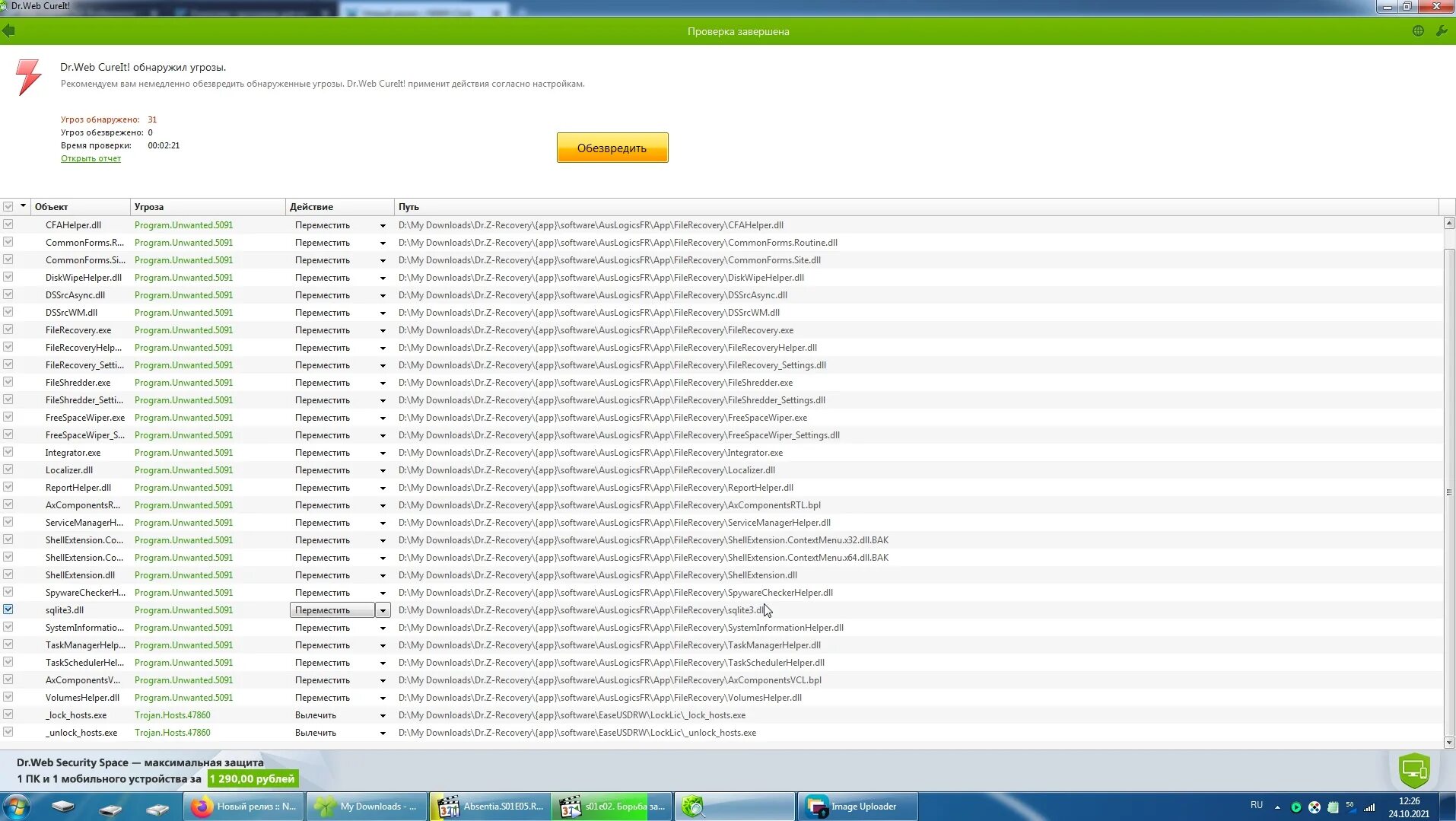This screenshot has height=821, width=1456.
Task: Click the Dr.Web shield monitor icon
Action: pos(1414,770)
